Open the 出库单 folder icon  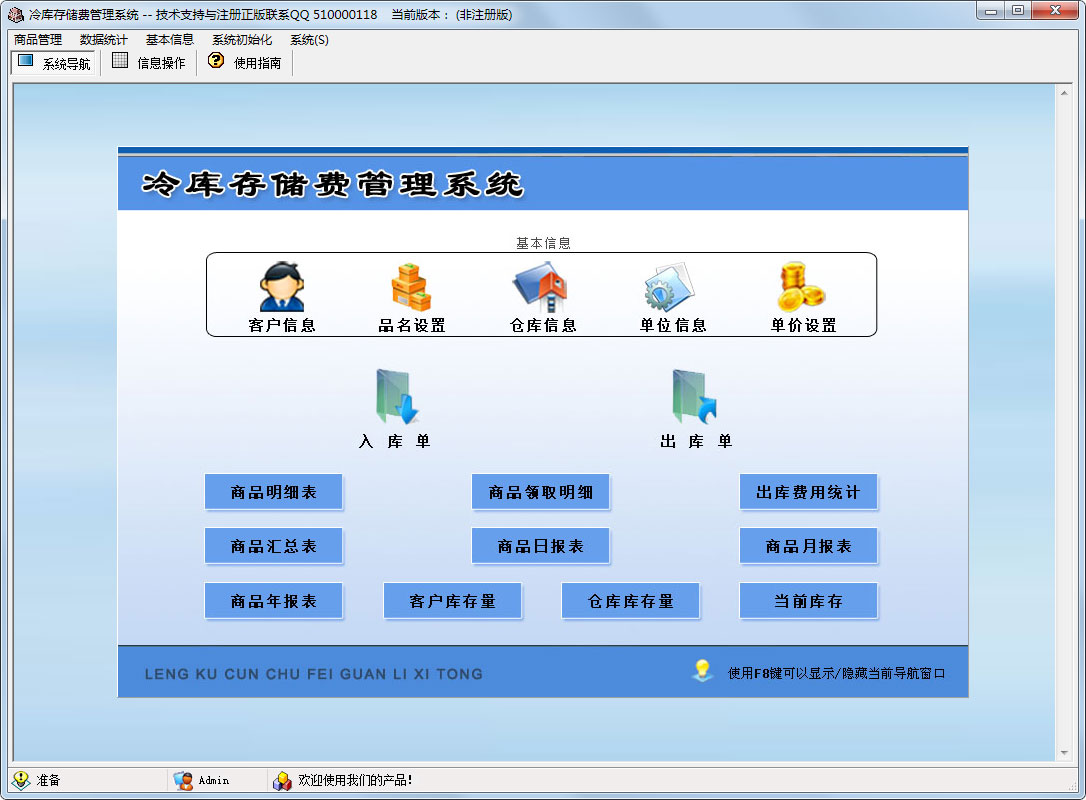point(695,397)
